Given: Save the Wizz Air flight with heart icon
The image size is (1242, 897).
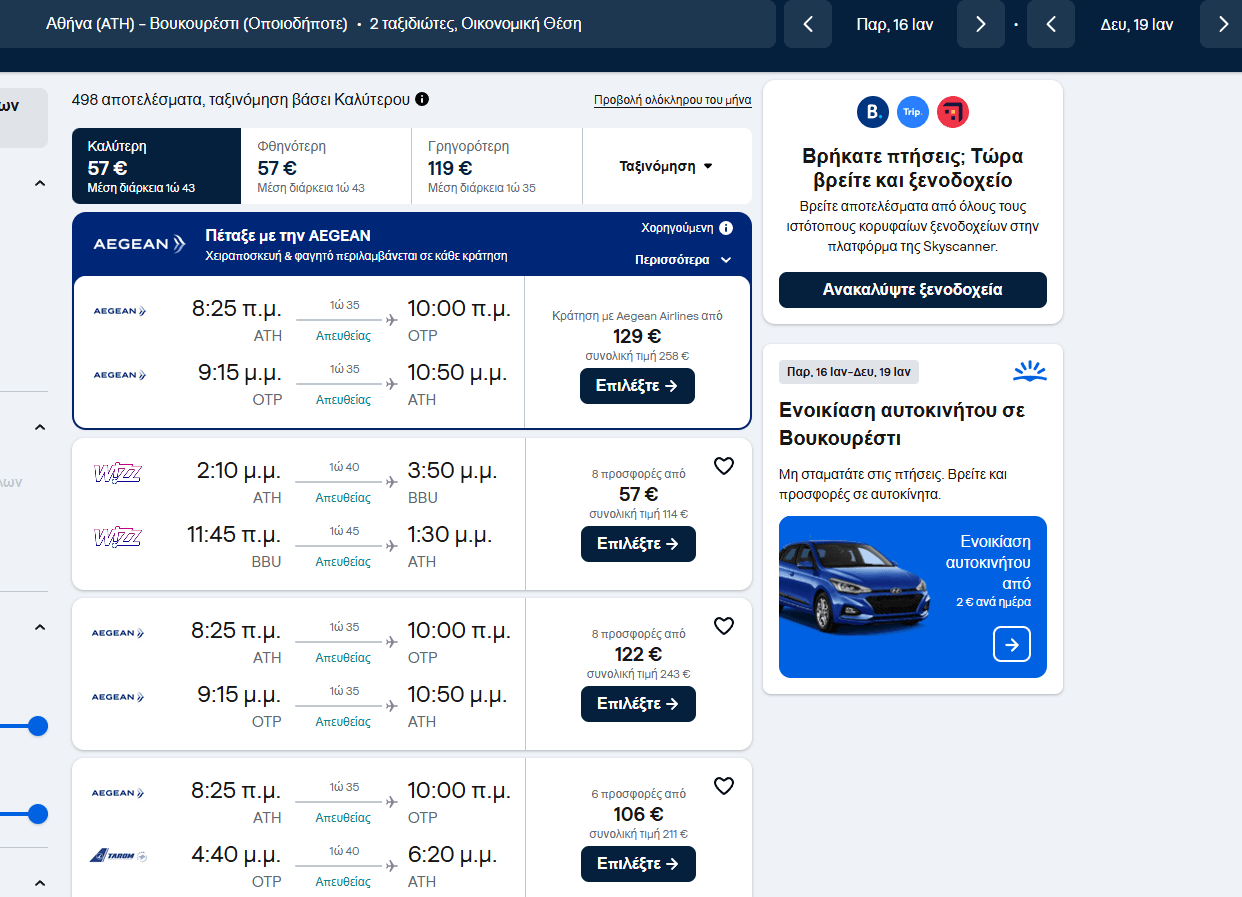Looking at the screenshot, I should click(x=724, y=466).
